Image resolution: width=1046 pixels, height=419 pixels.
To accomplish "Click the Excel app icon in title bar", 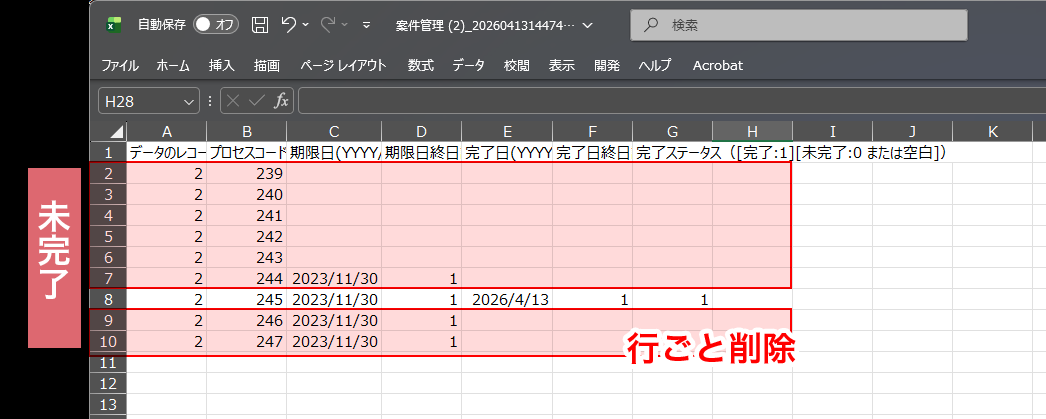I will (113, 25).
